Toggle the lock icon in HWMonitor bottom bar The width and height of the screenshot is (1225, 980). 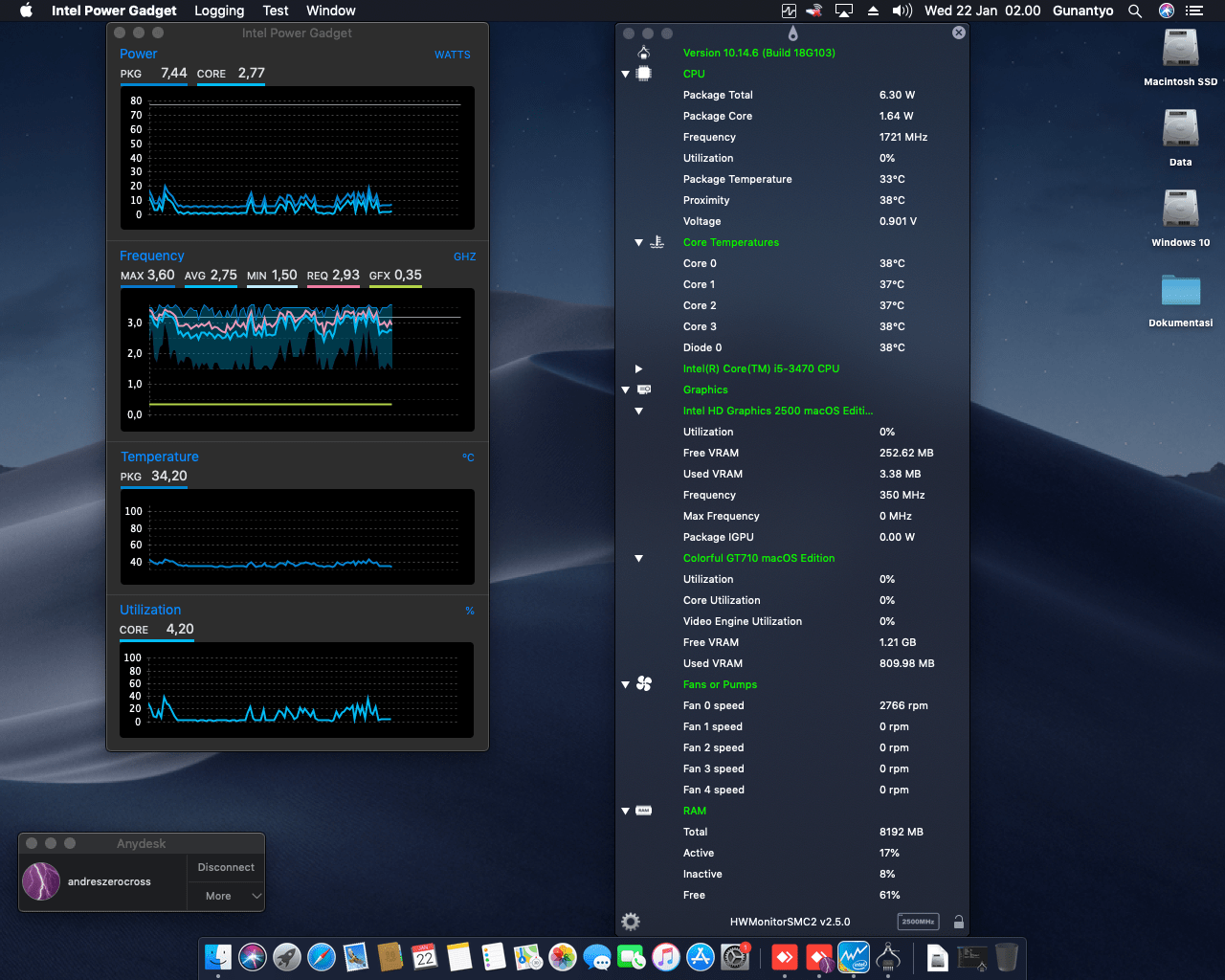958,922
